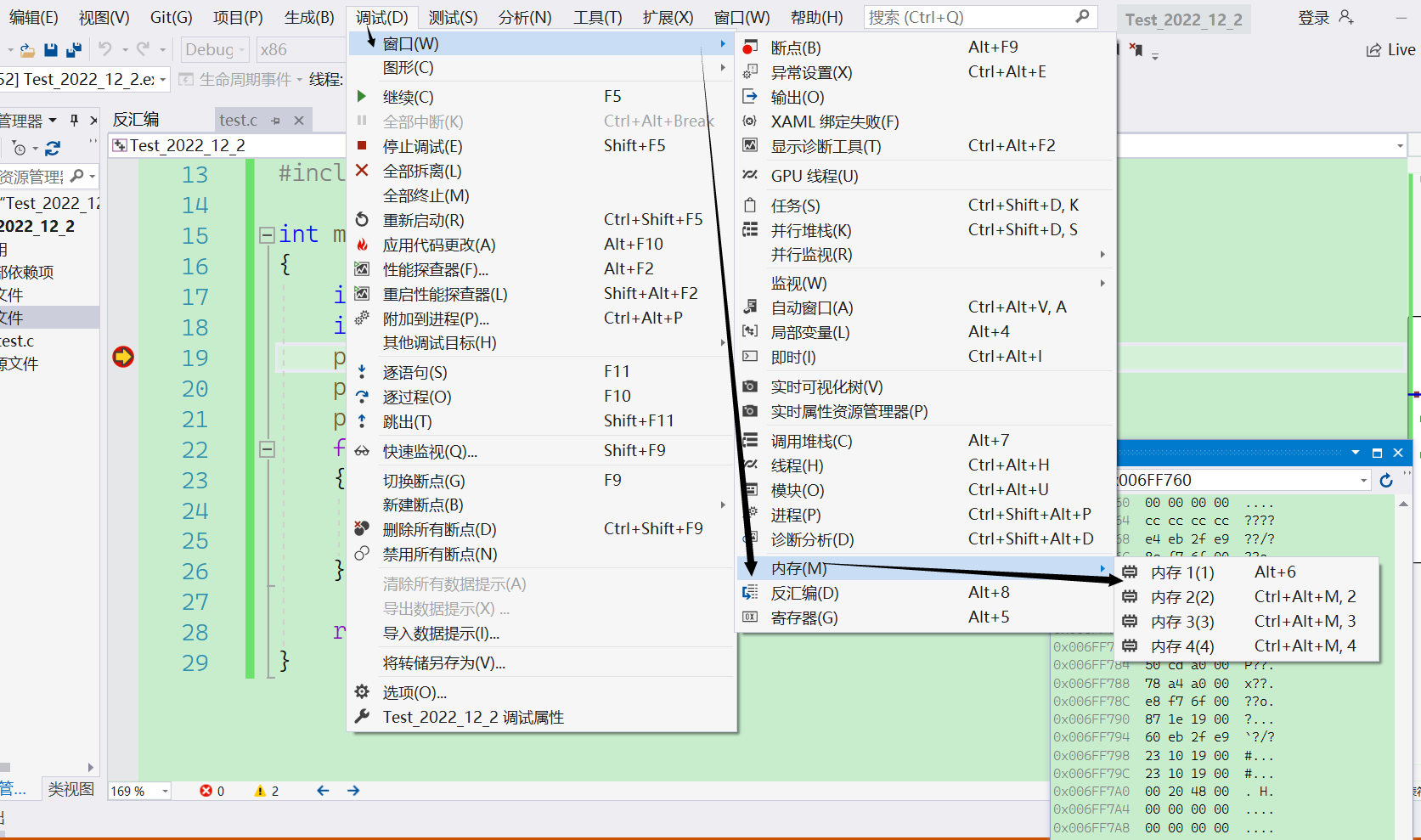Choose 禁用所有断点(N) menu entry
This screenshot has height=840, width=1421.
[x=541, y=555]
